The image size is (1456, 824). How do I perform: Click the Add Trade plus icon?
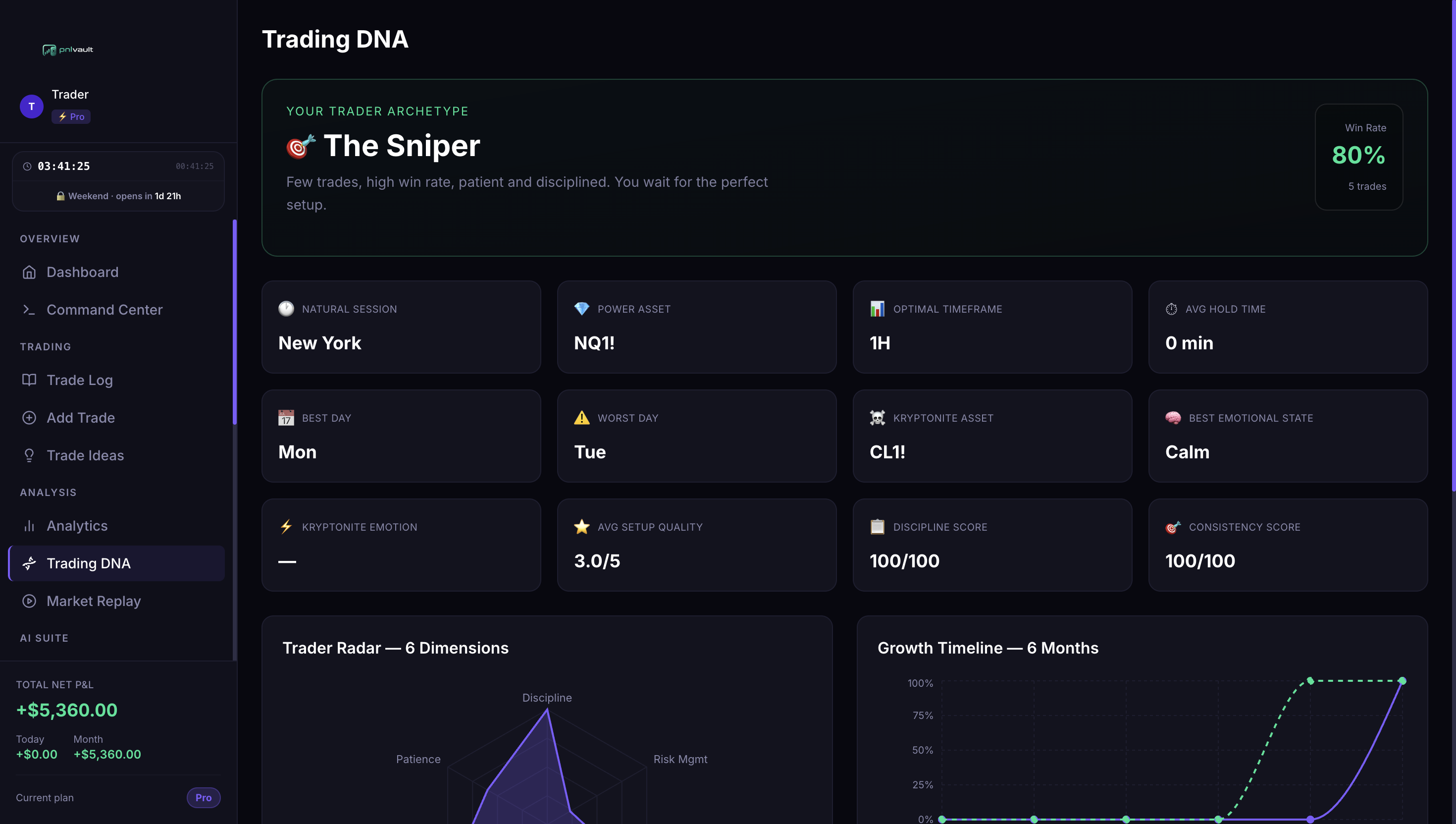(29, 418)
